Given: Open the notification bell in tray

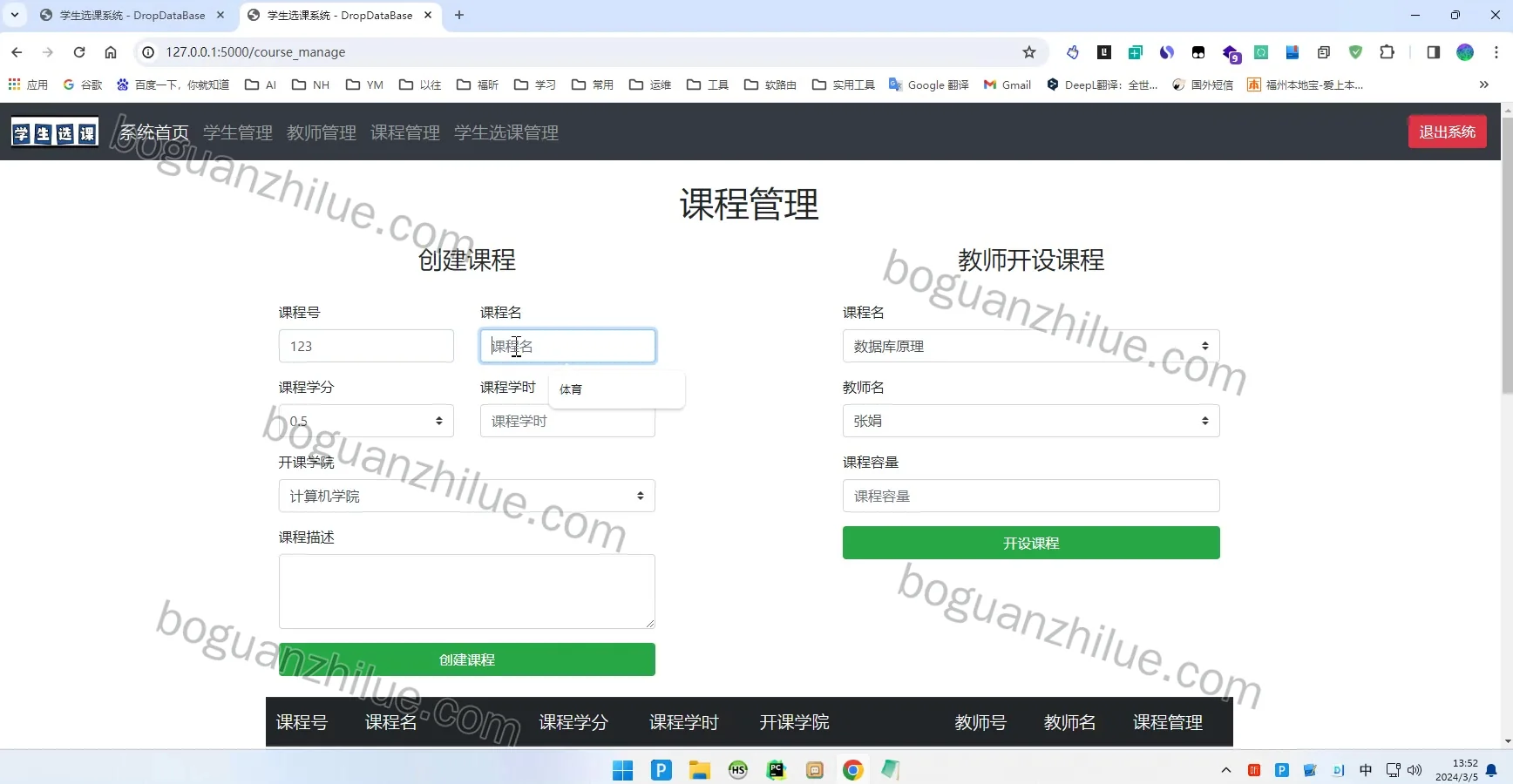Looking at the screenshot, I should [1491, 770].
